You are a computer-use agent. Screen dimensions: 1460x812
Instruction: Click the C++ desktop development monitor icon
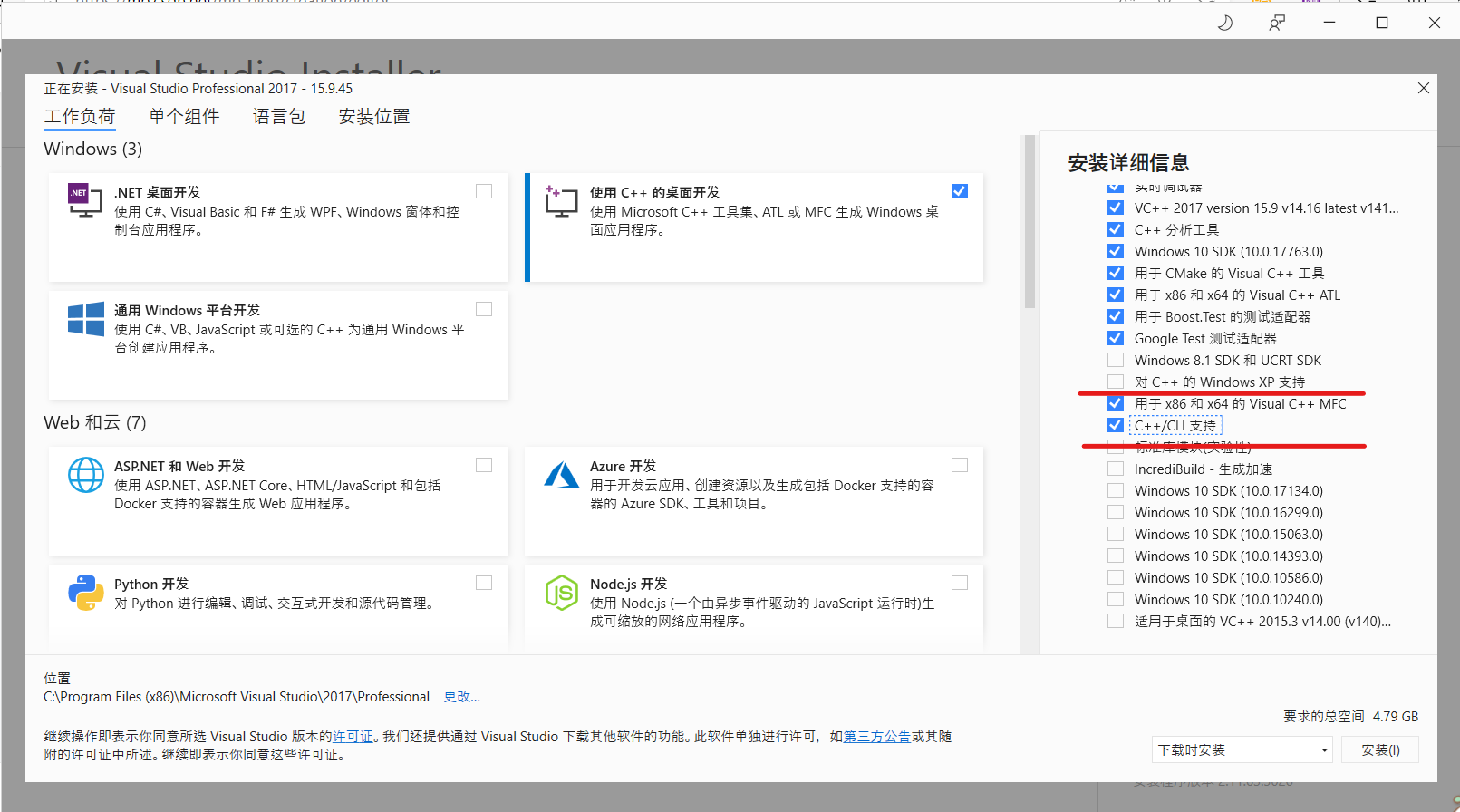561,200
